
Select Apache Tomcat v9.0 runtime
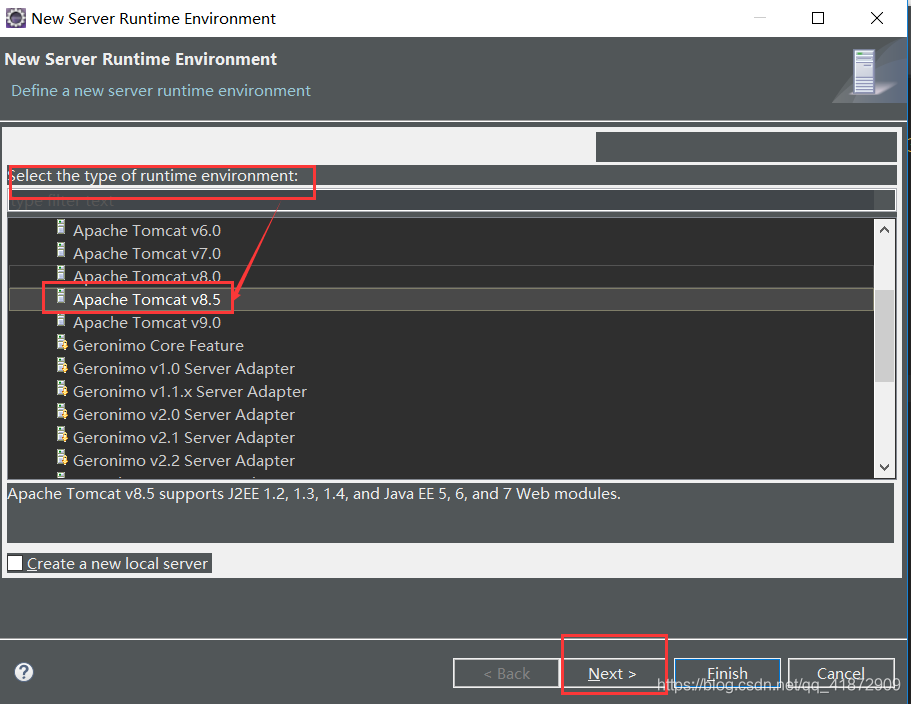[x=147, y=323]
